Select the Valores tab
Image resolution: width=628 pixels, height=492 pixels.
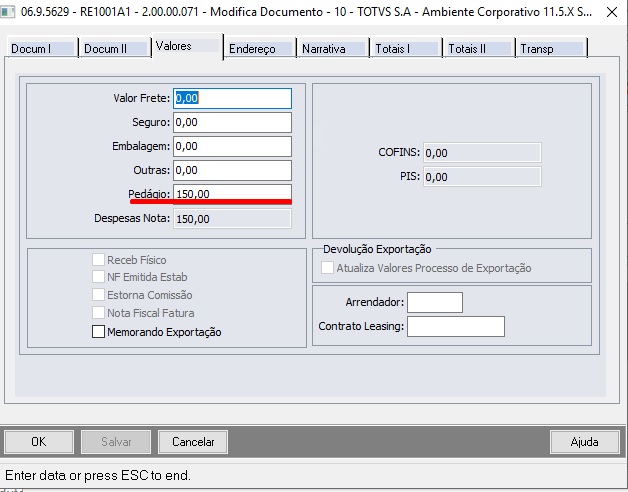click(x=187, y=46)
